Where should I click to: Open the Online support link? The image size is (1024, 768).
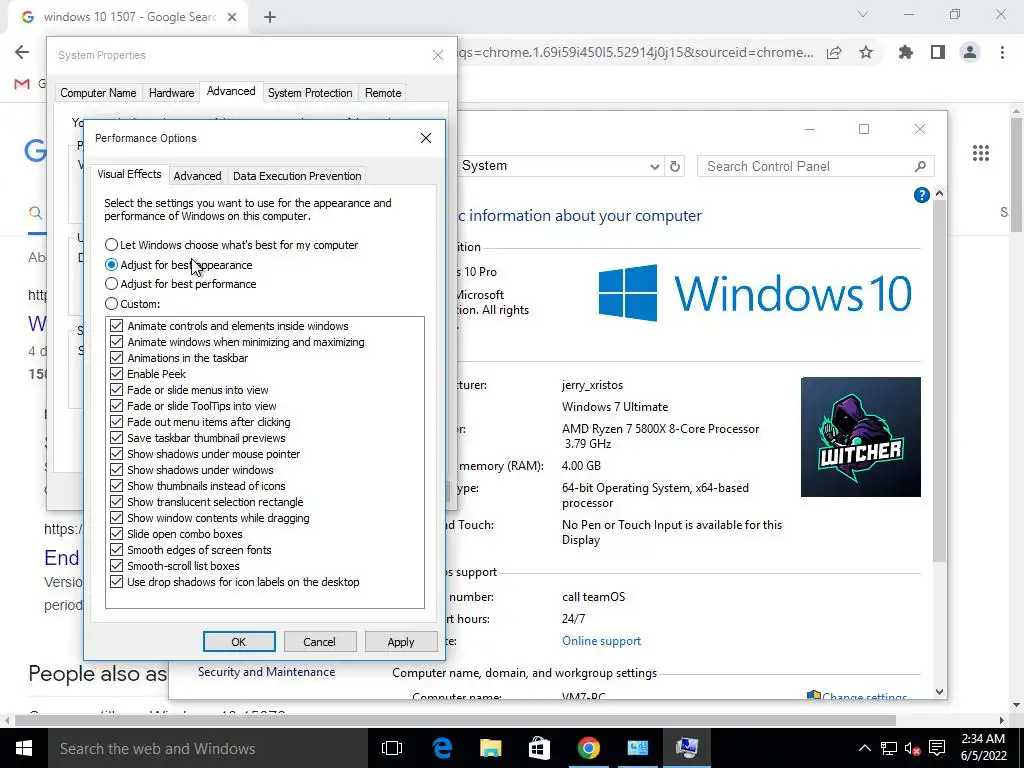[601, 641]
